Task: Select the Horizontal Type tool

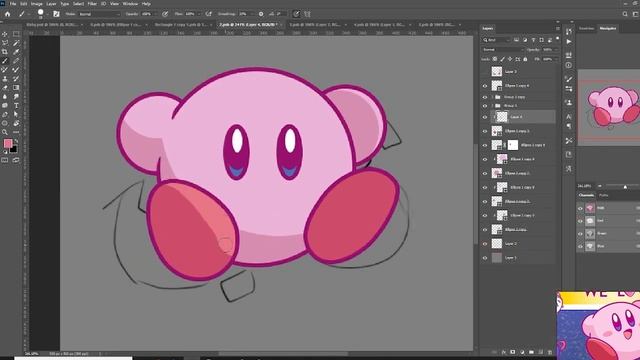Action: tap(16, 106)
